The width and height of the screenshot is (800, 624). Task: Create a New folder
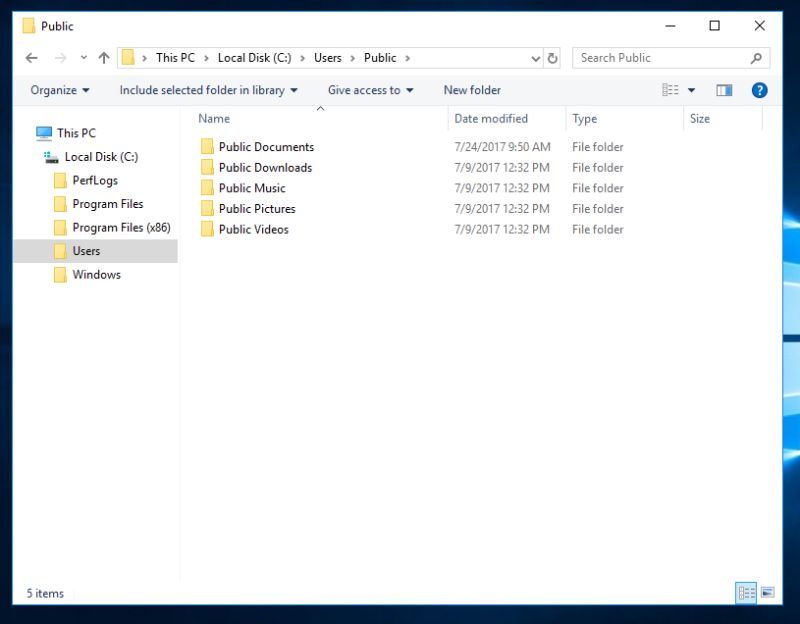pos(471,89)
